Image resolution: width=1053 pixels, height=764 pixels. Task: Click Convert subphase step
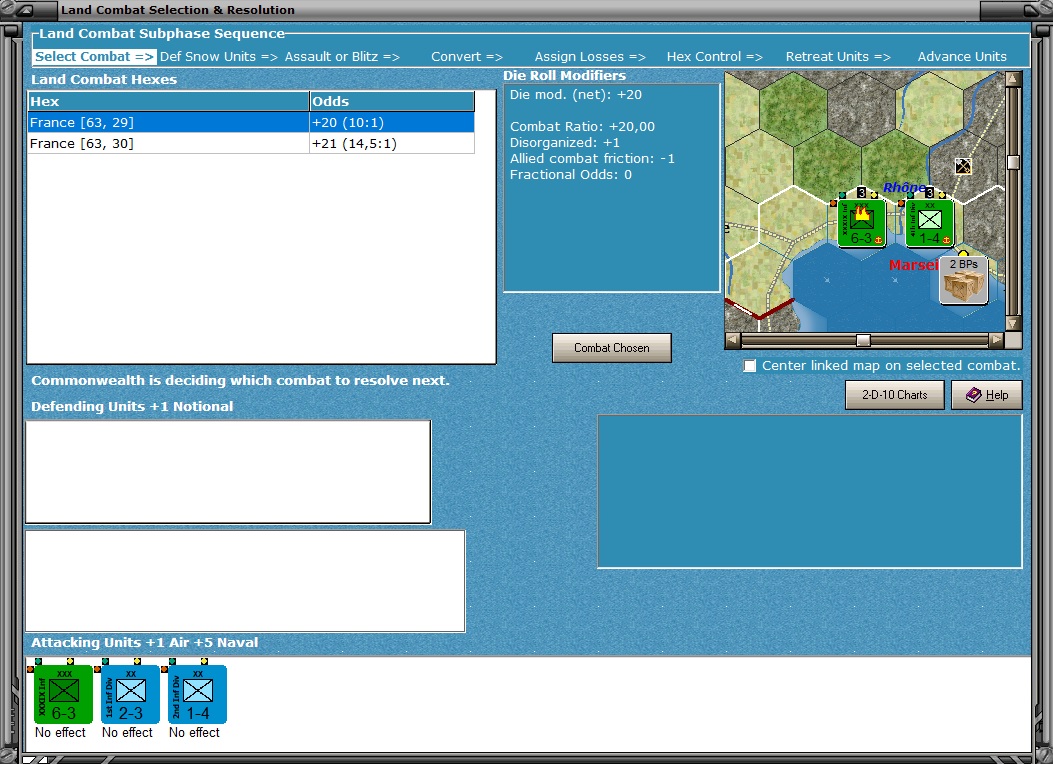(467, 56)
